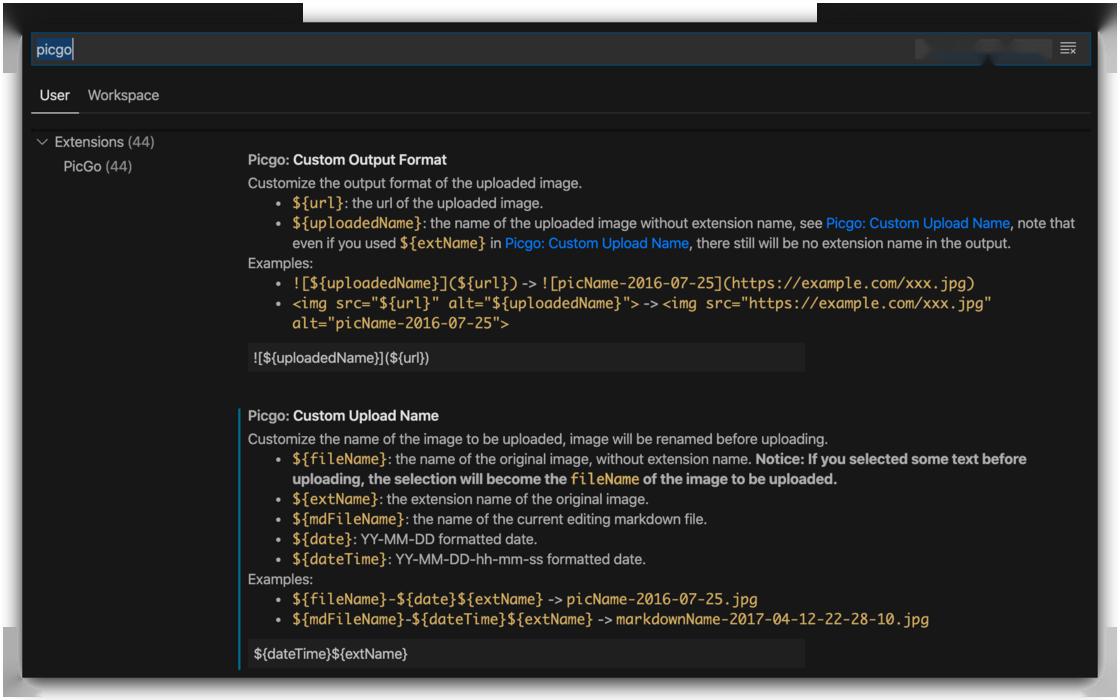
Task: Open the Custom Upload Name link after '${extName} in'
Action: coord(596,243)
